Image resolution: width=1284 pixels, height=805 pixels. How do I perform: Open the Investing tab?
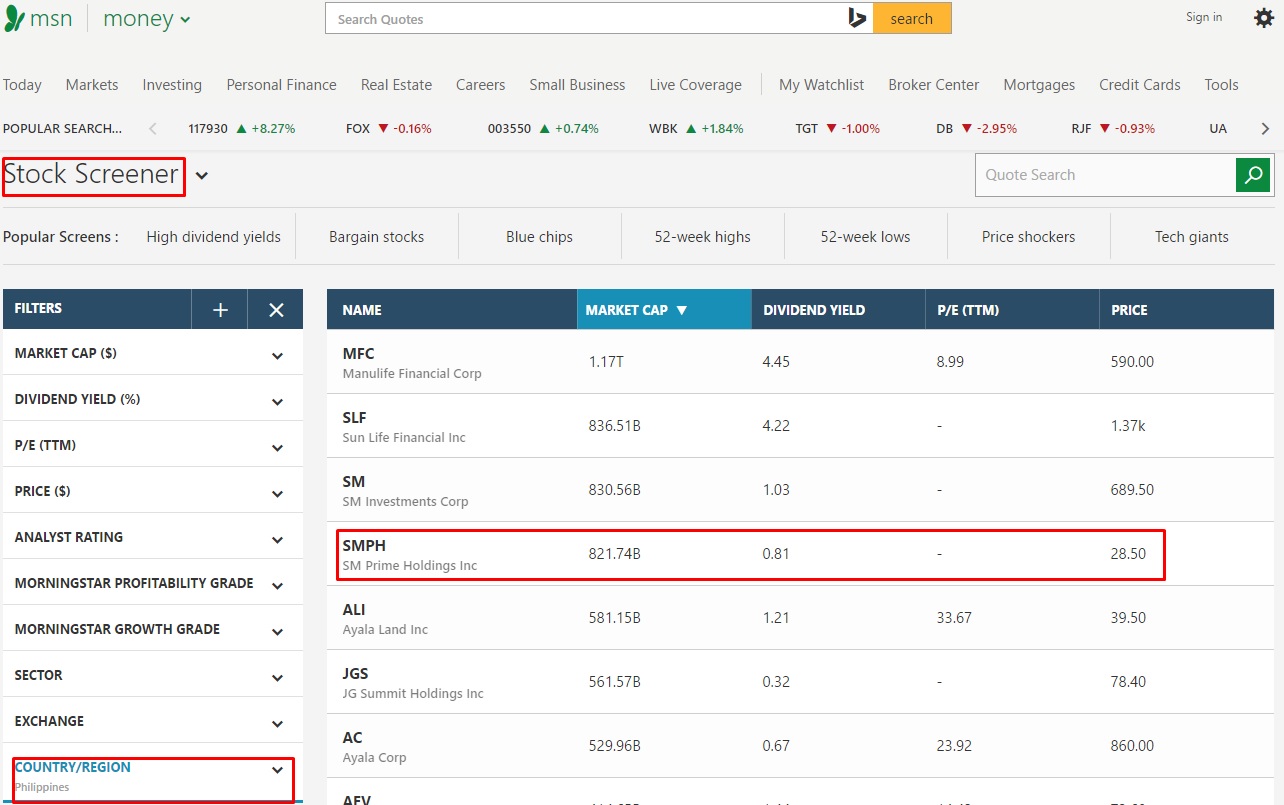point(172,85)
